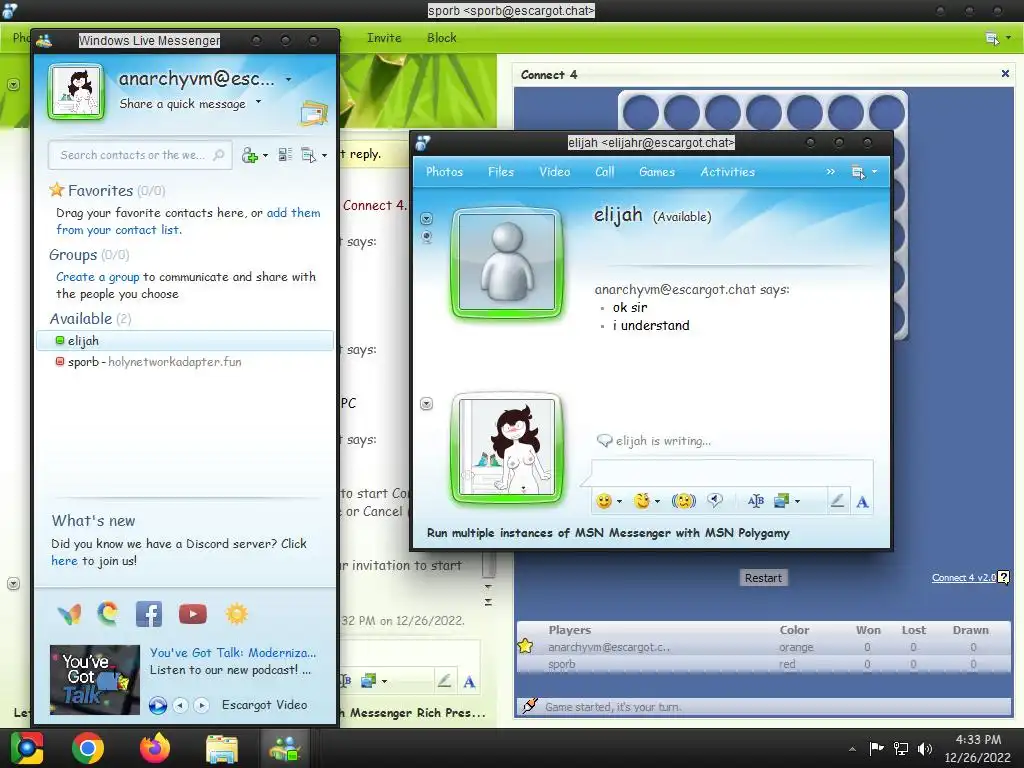Image resolution: width=1024 pixels, height=768 pixels.
Task: Click the anarchyvm display picture in Messenger
Action: pyautogui.click(x=76, y=91)
